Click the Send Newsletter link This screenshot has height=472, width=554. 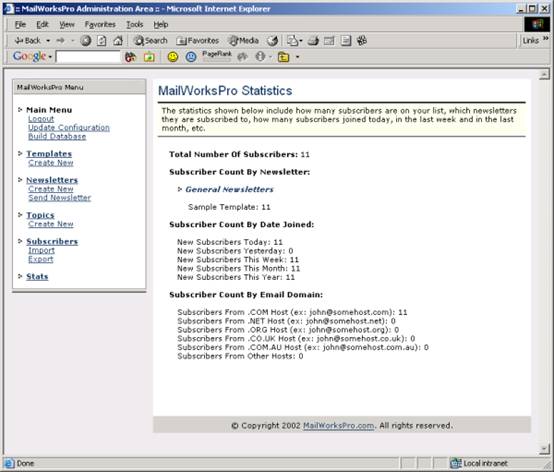[x=59, y=198]
